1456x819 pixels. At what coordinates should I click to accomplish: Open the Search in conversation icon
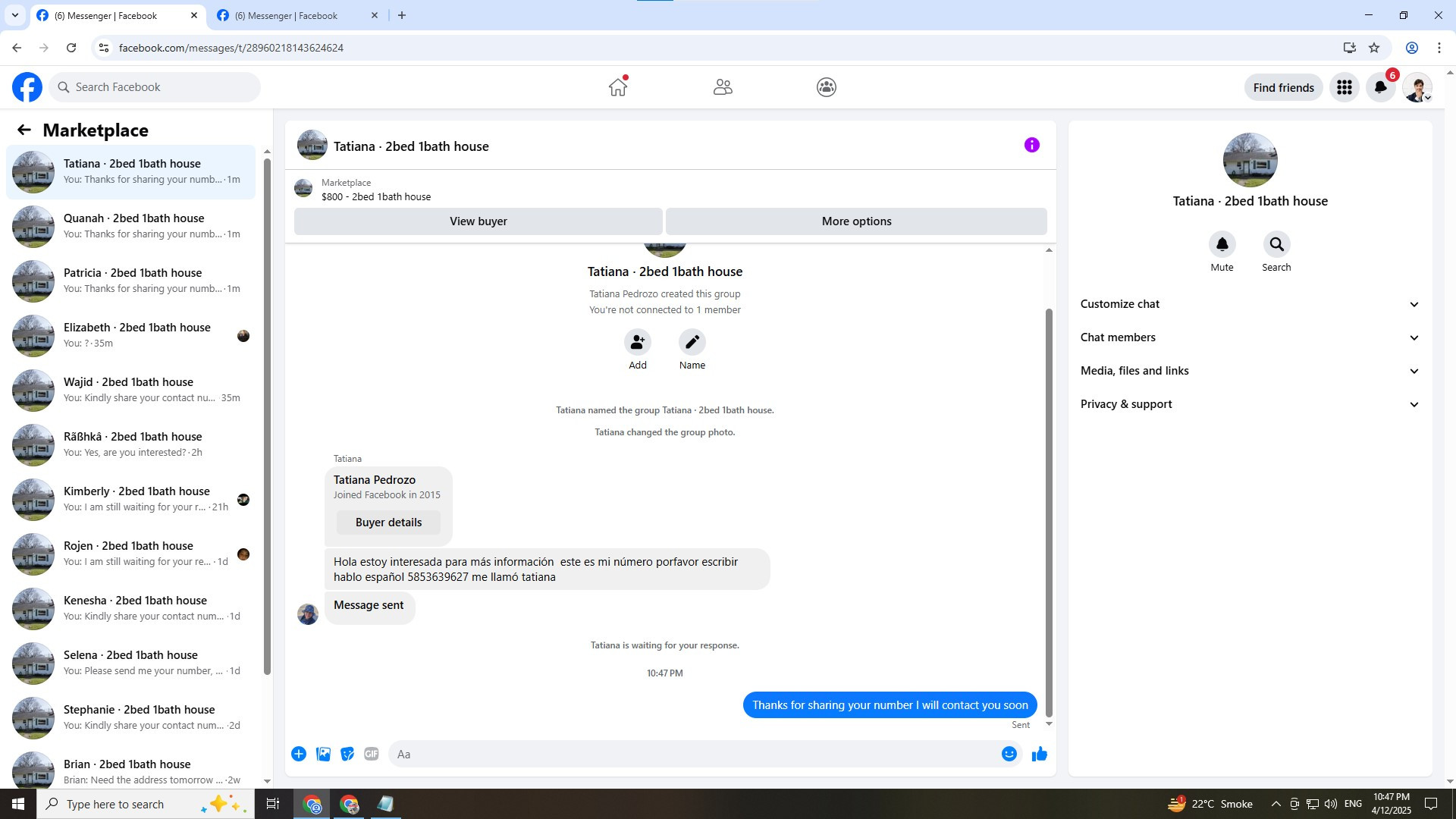pyautogui.click(x=1276, y=244)
